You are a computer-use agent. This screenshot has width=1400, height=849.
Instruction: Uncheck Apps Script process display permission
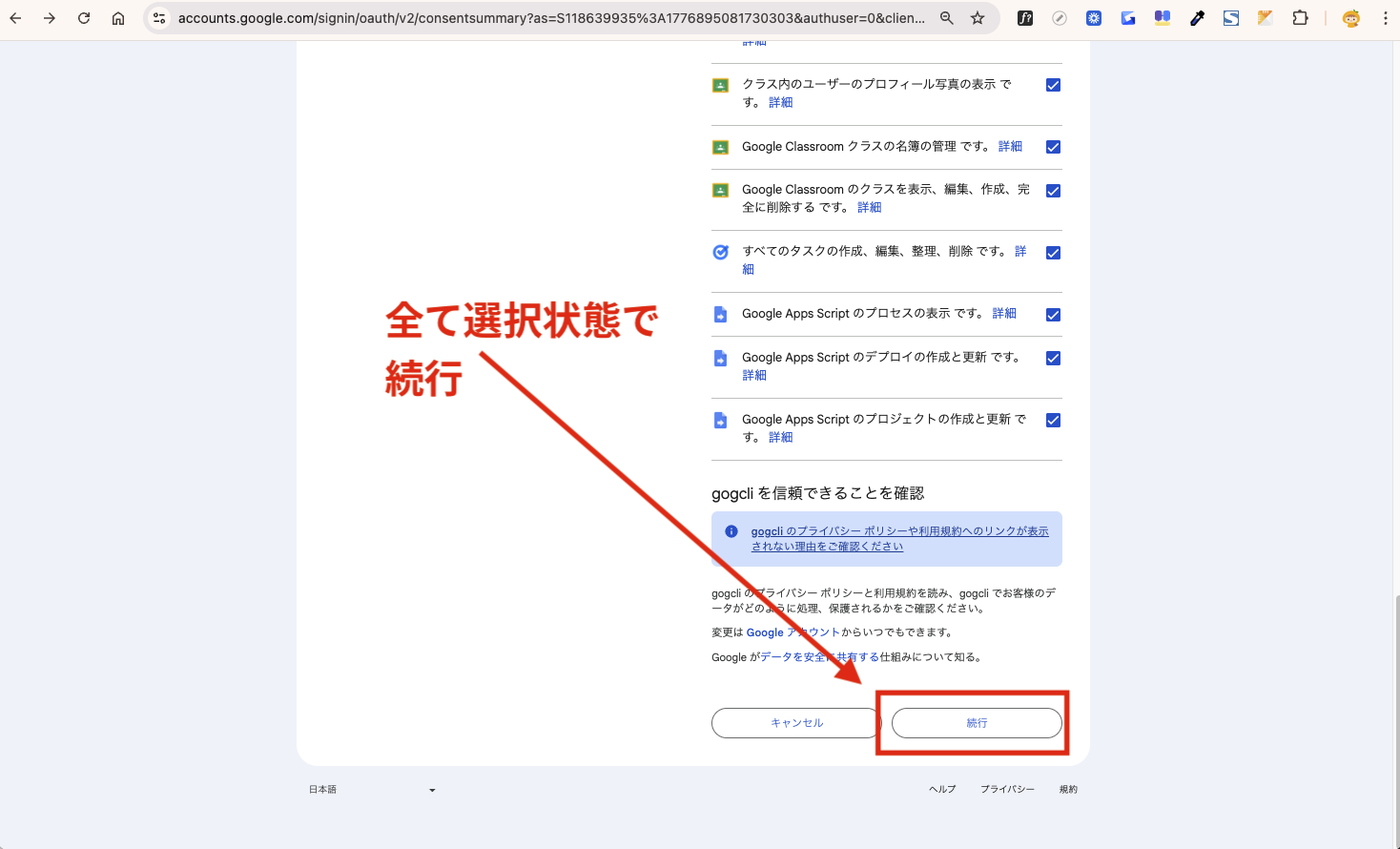point(1053,315)
